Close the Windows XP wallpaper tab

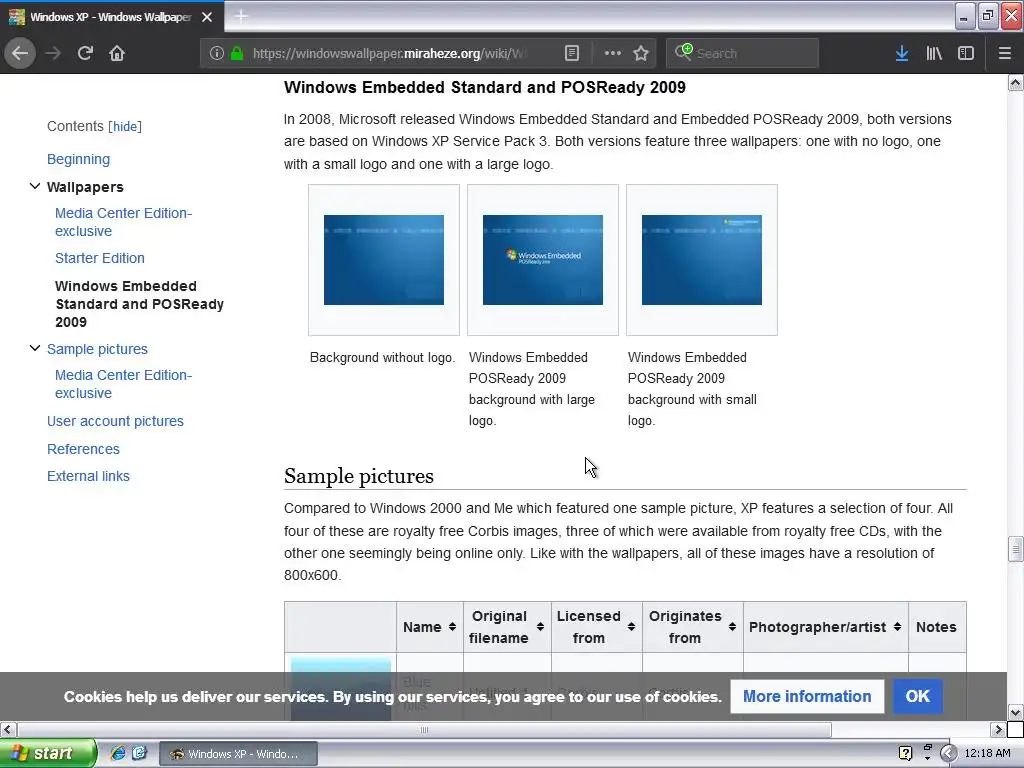coord(207,17)
